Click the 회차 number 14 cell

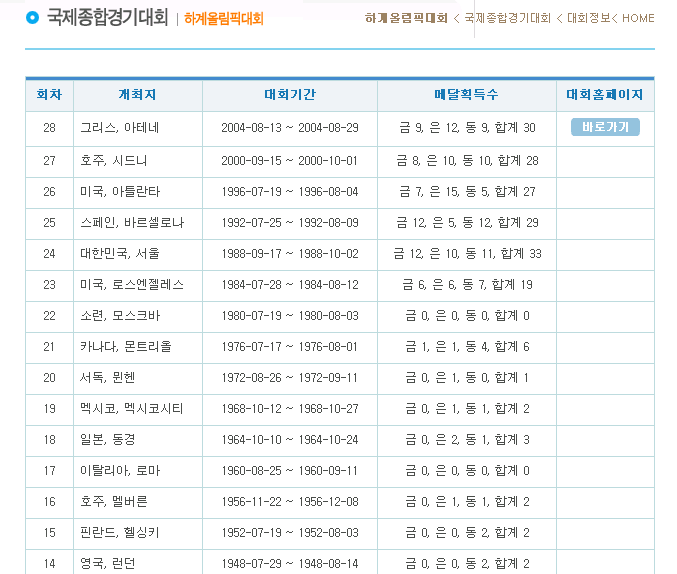tap(49, 564)
